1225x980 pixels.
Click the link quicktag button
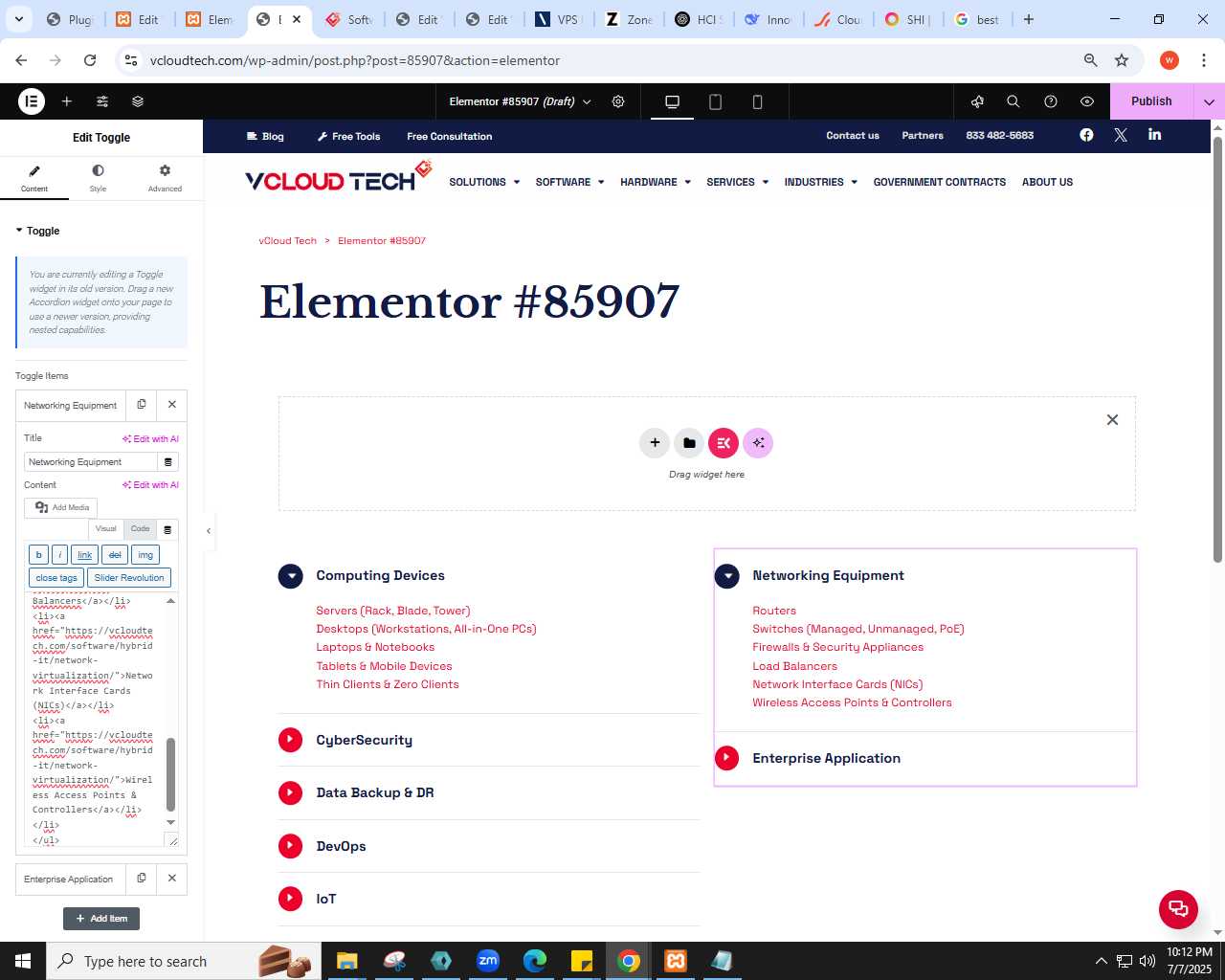[84, 555]
